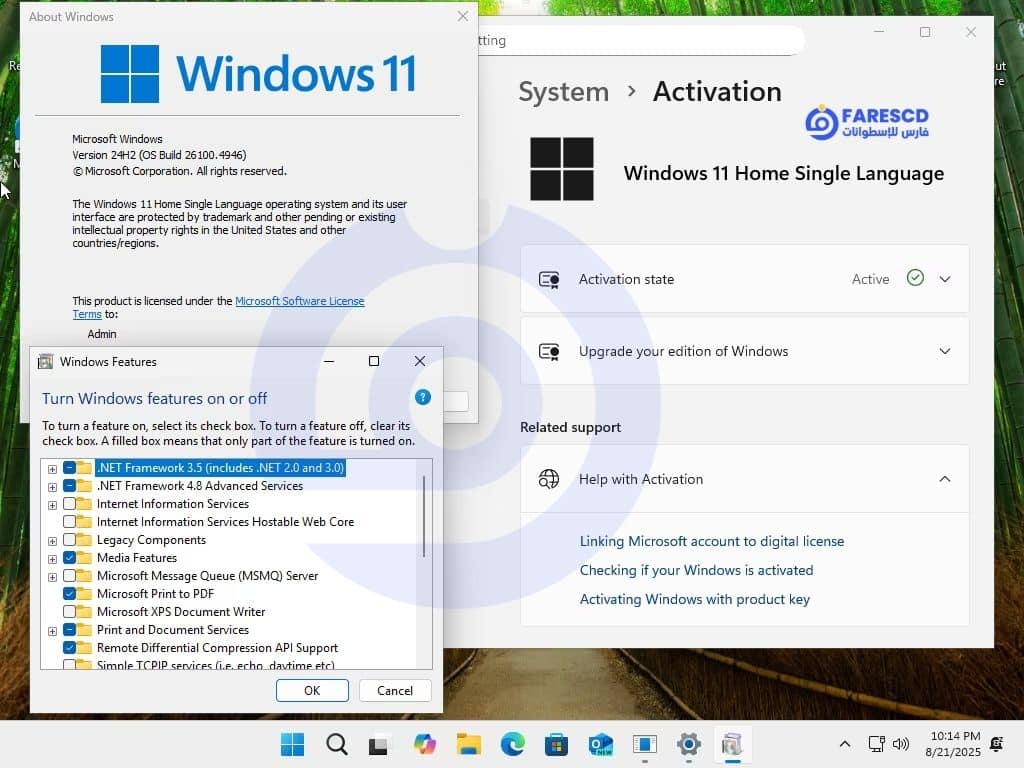1024x768 pixels.
Task: Open volume speaker tray icon
Action: point(901,744)
